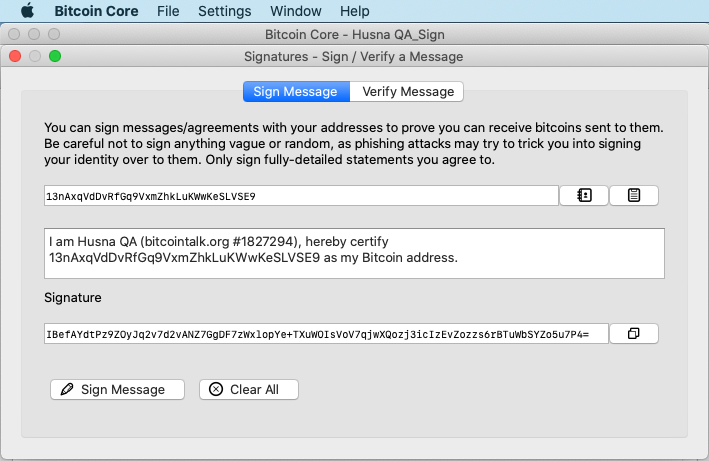This screenshot has height=461, width=709.
Task: Zoom the Signatures window with green button
Action: [x=55, y=56]
